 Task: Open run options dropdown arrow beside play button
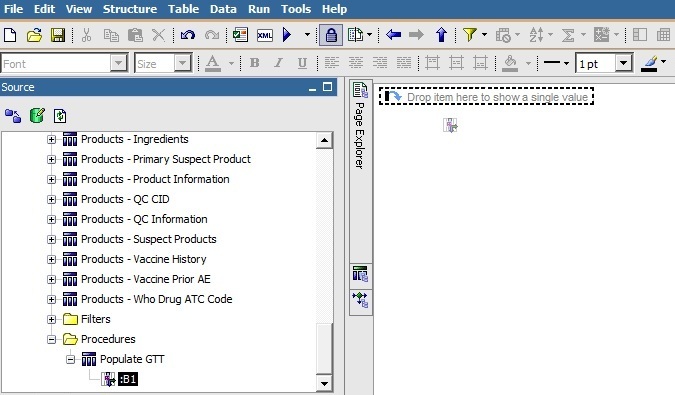307,35
